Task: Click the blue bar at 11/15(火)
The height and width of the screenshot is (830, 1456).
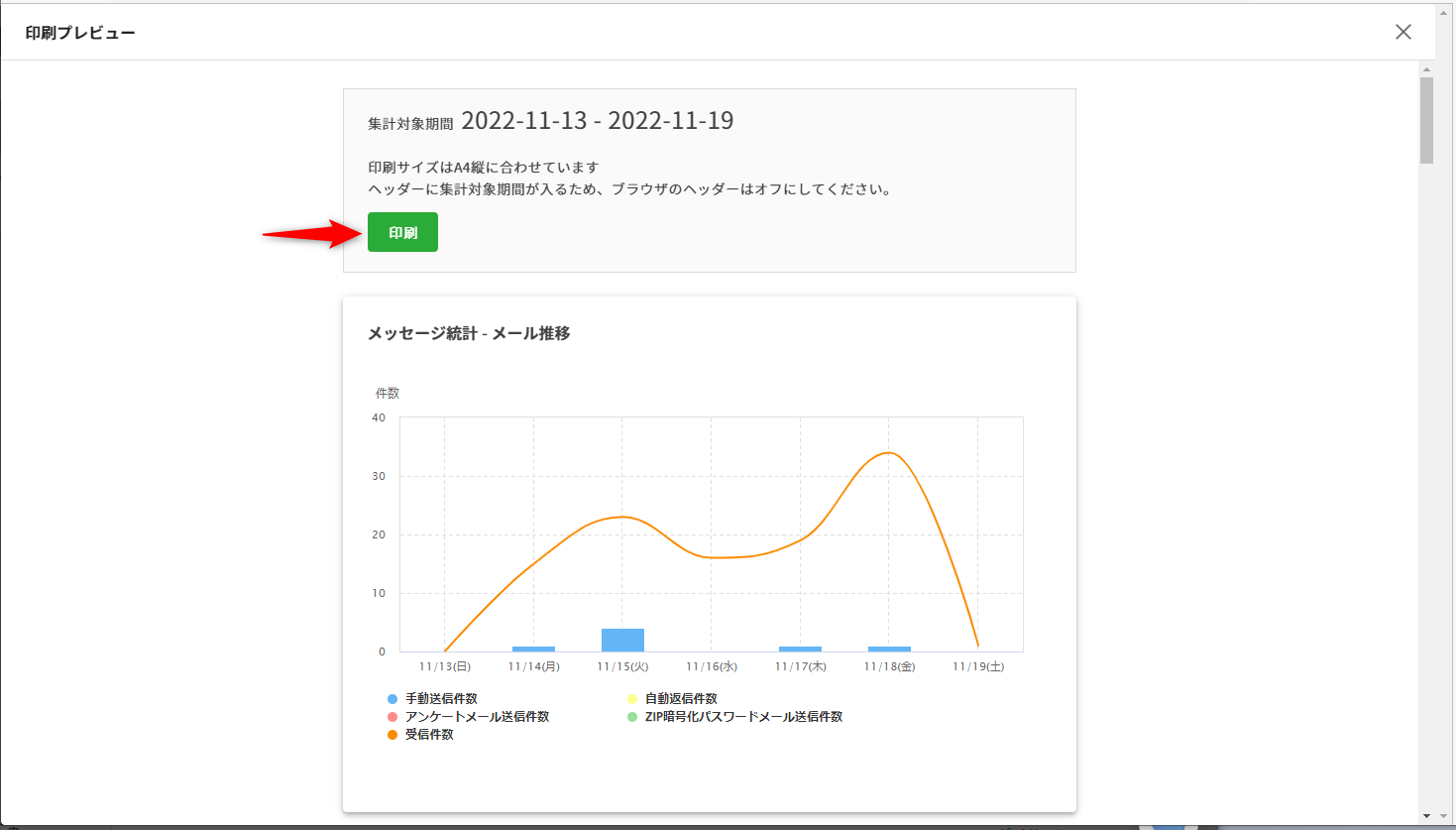Action: tap(622, 640)
